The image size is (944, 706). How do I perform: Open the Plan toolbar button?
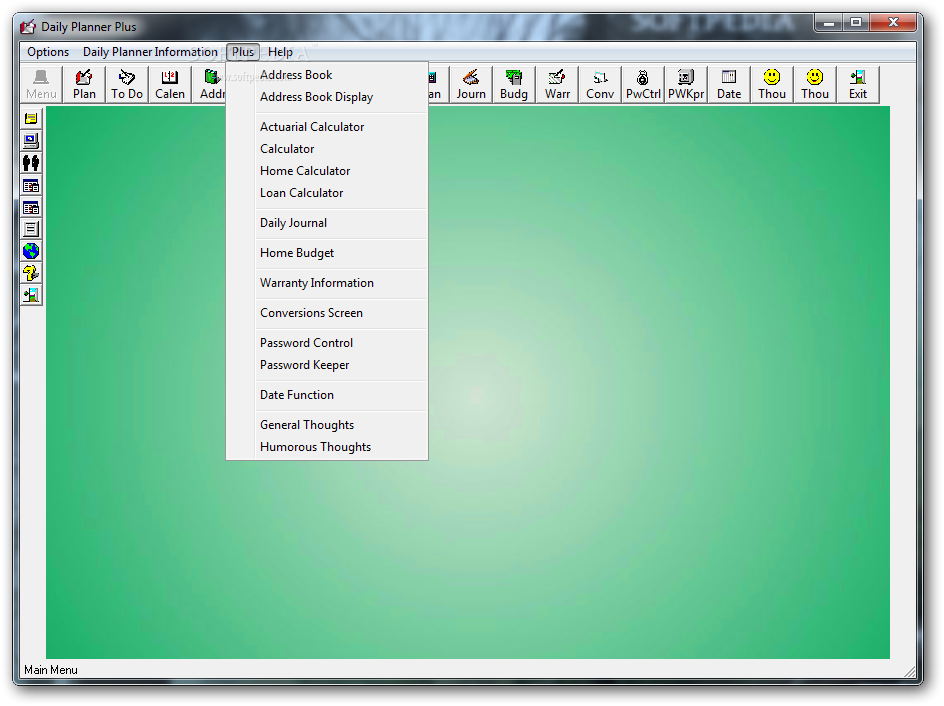tap(84, 84)
